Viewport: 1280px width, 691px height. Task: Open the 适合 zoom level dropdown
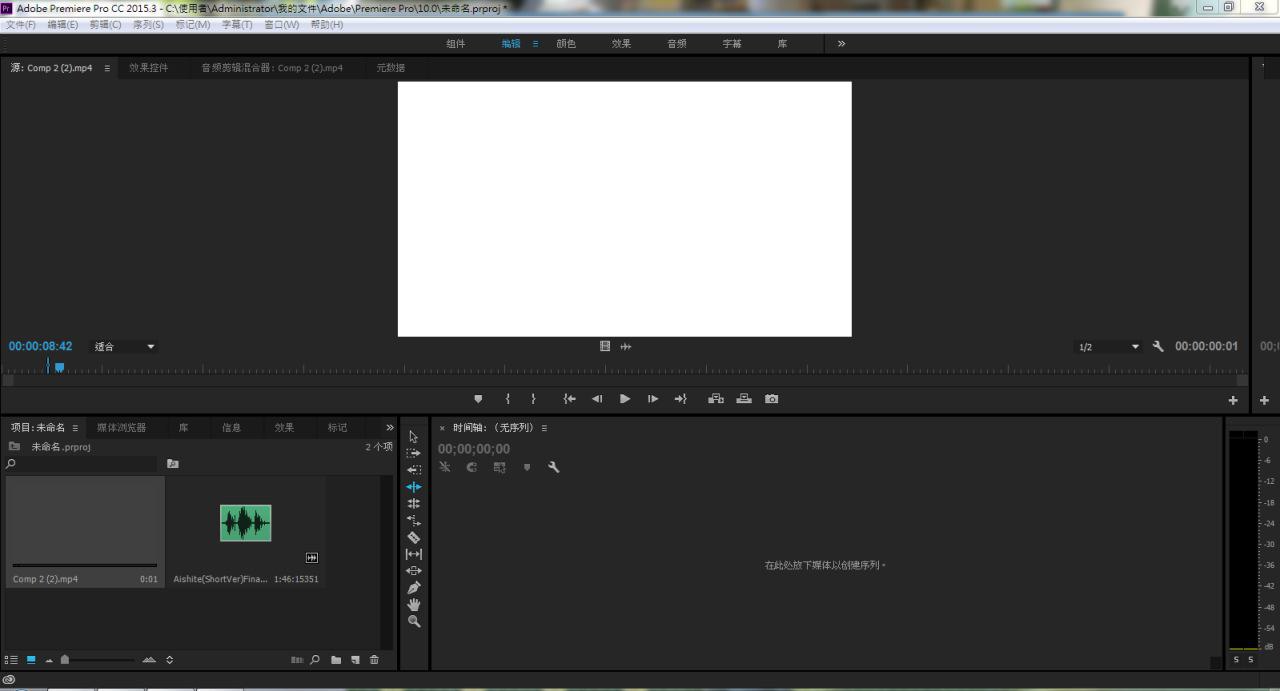click(125, 347)
